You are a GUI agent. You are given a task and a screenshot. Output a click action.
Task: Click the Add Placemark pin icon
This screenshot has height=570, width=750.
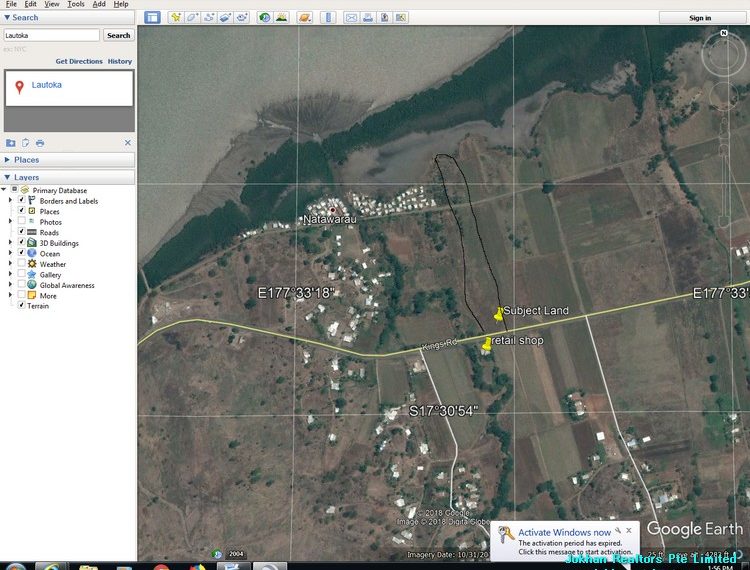click(176, 18)
